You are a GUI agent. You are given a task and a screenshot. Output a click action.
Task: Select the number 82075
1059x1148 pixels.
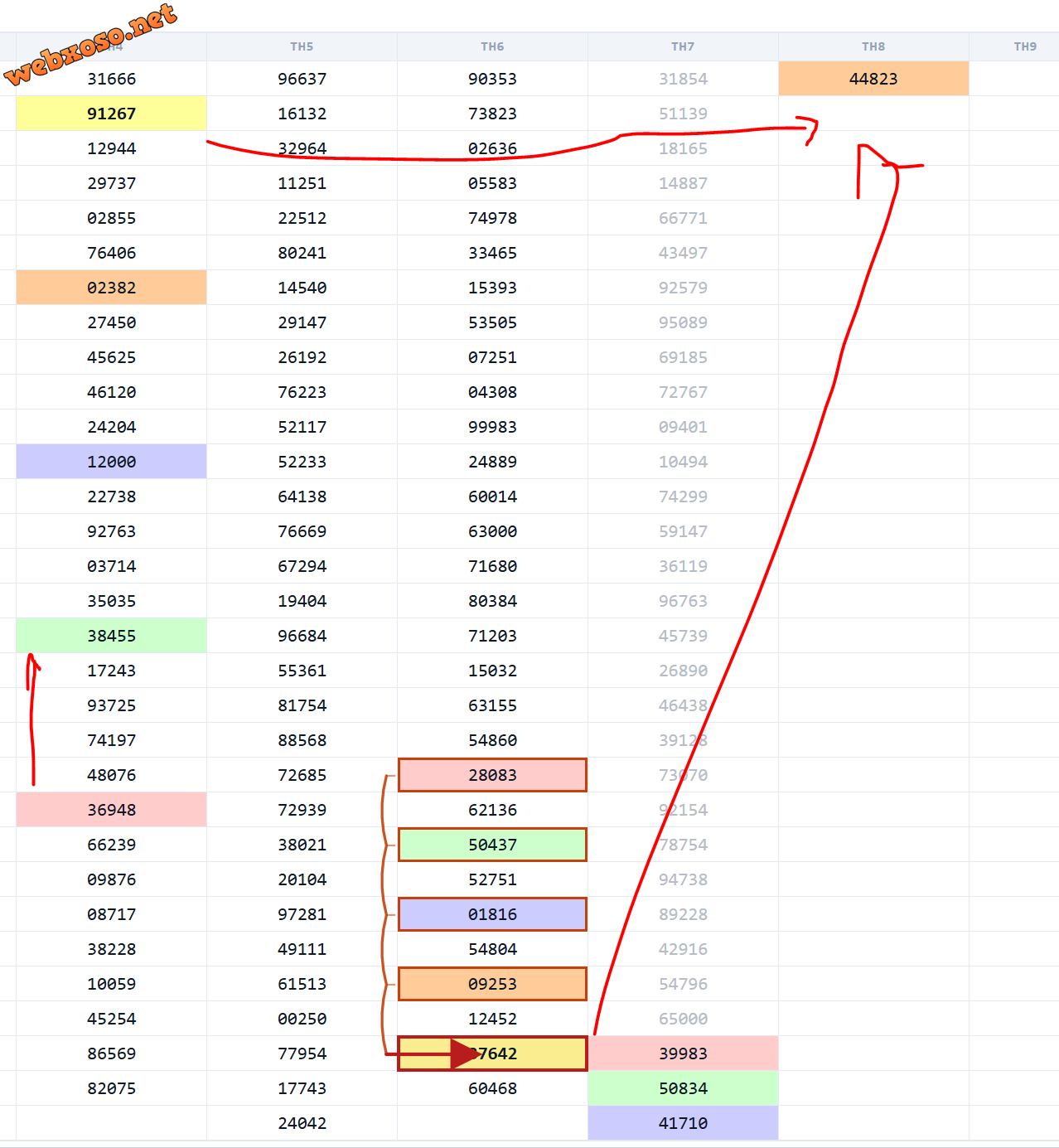click(112, 1088)
